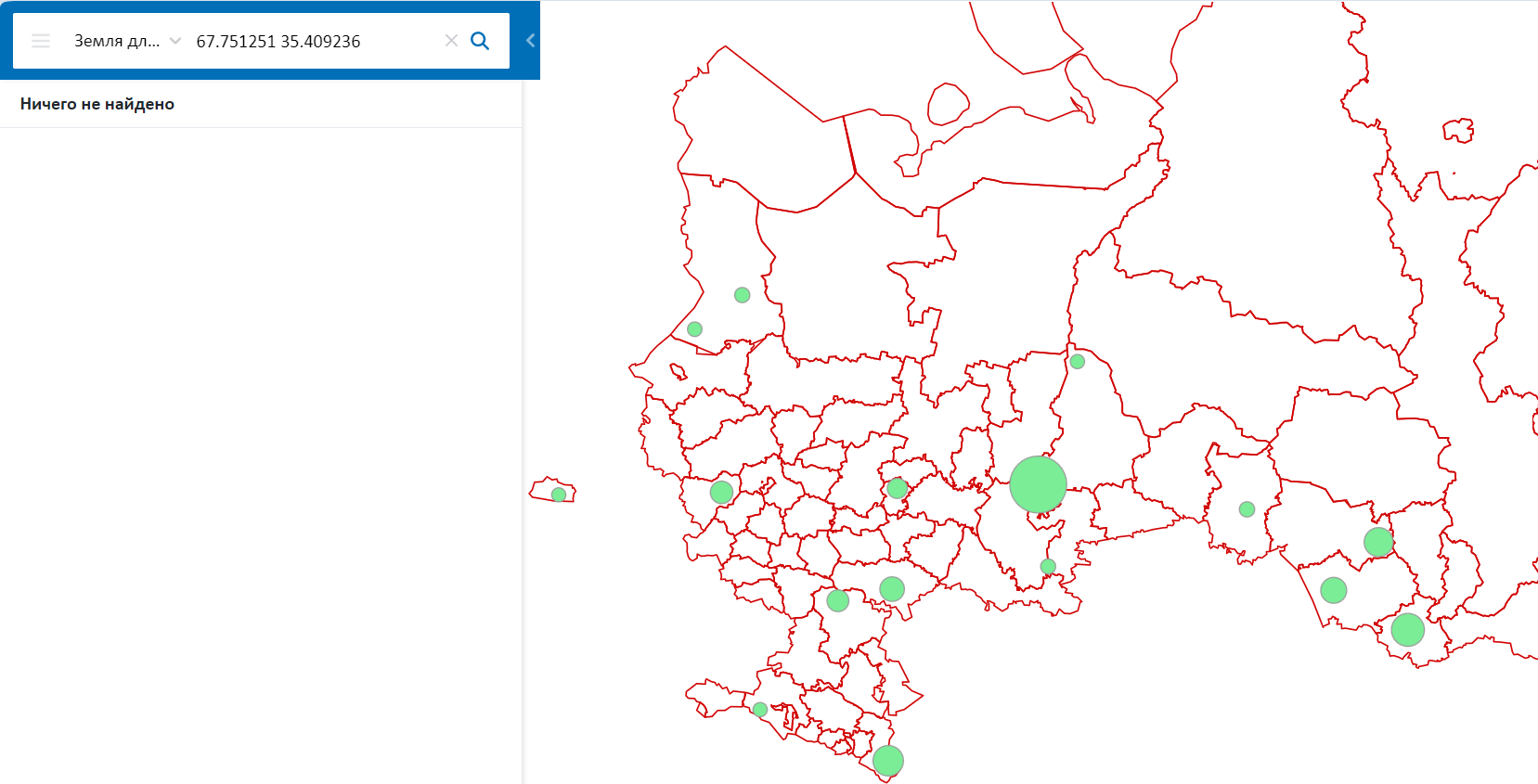This screenshot has width=1538, height=784.
Task: Click green marker on the small western island
Action: pos(559,495)
